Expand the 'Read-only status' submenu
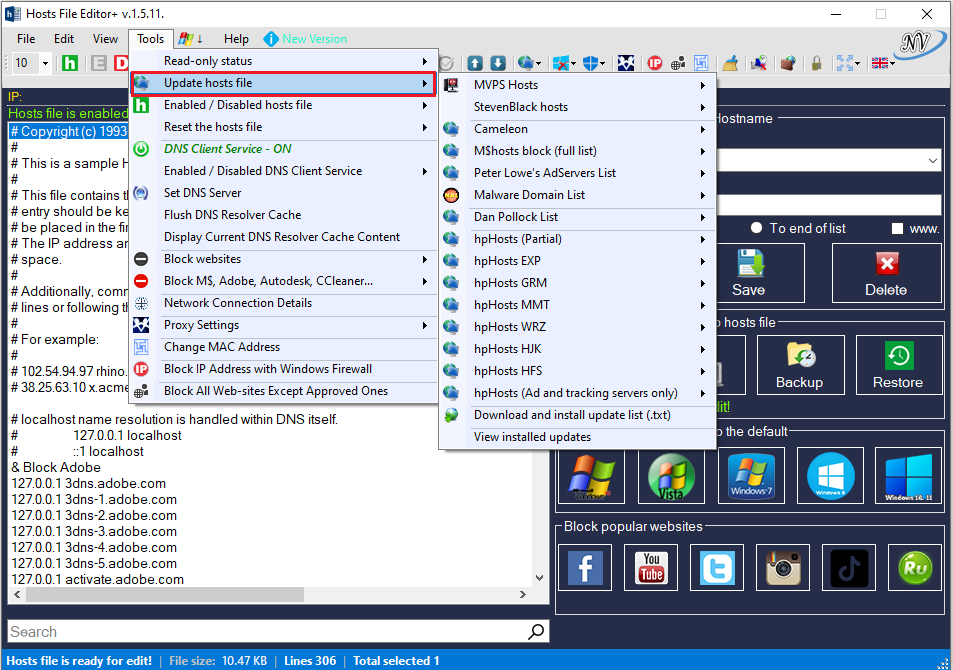This screenshot has width=953, height=670. [x=284, y=61]
